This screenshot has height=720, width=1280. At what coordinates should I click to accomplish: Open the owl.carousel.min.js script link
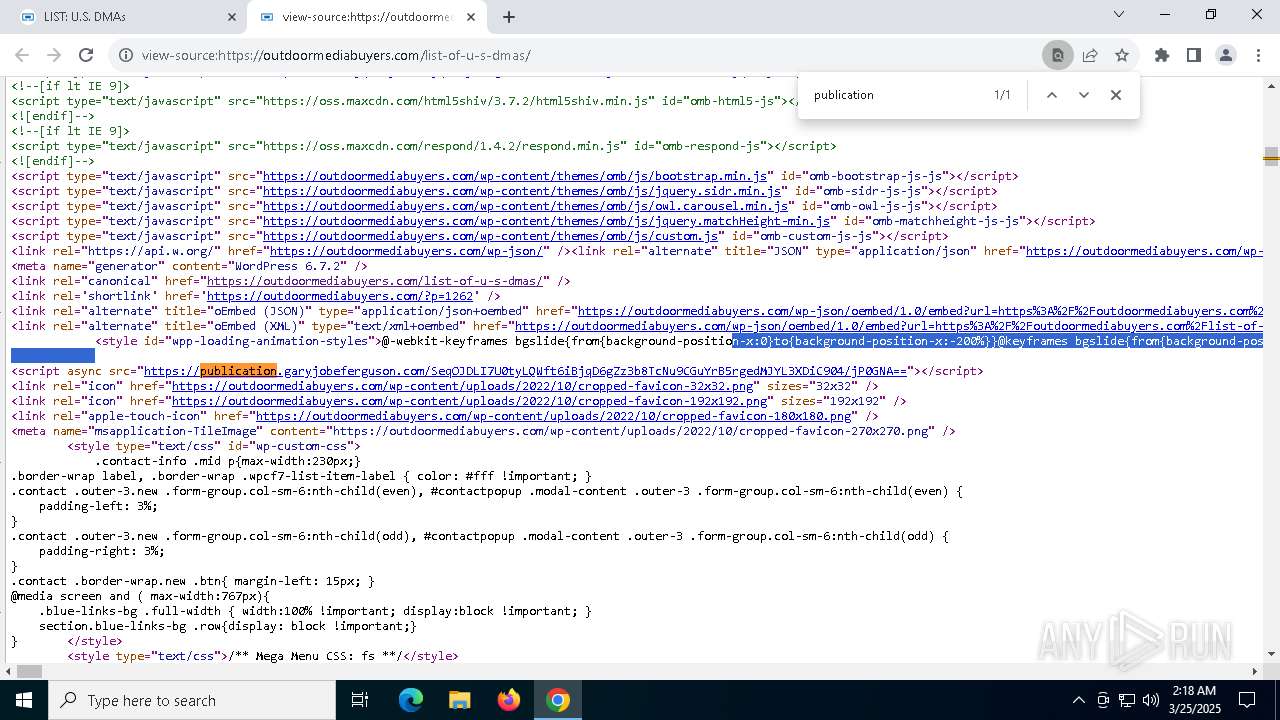[x=526, y=206]
